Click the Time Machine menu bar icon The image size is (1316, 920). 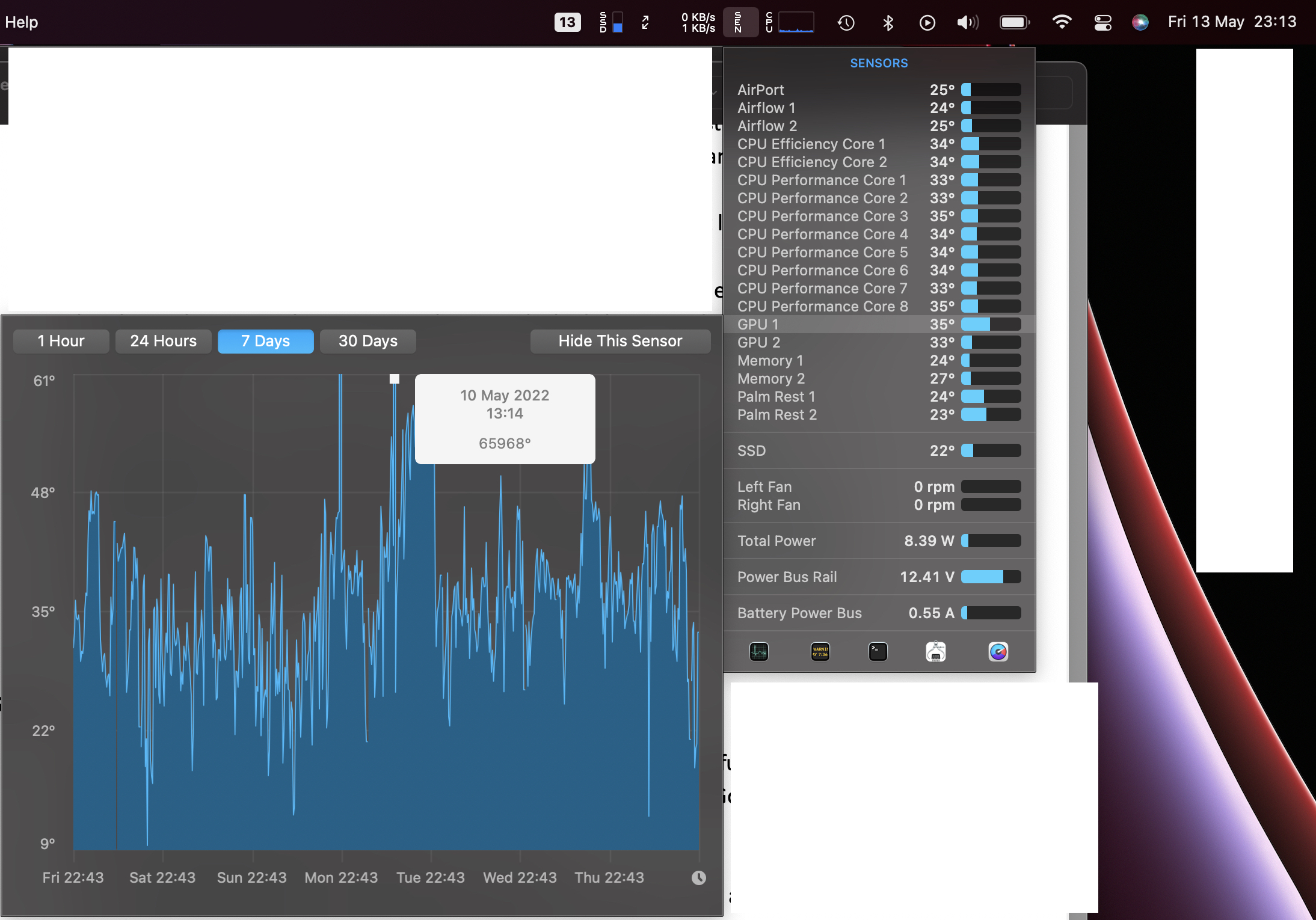click(x=846, y=23)
